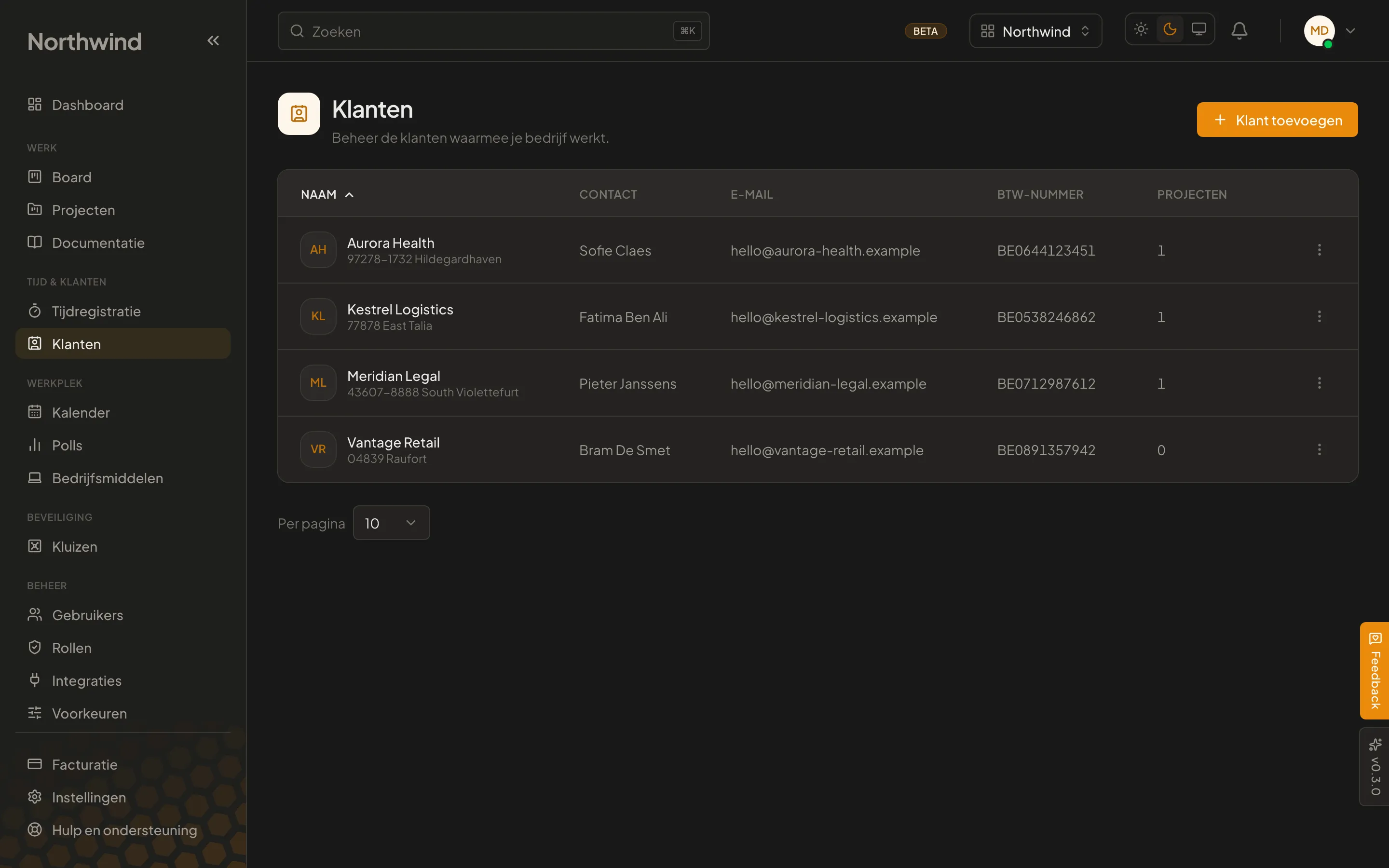Viewport: 1389px width, 868px height.
Task: Open Rollen in the sidebar
Action: (123, 647)
